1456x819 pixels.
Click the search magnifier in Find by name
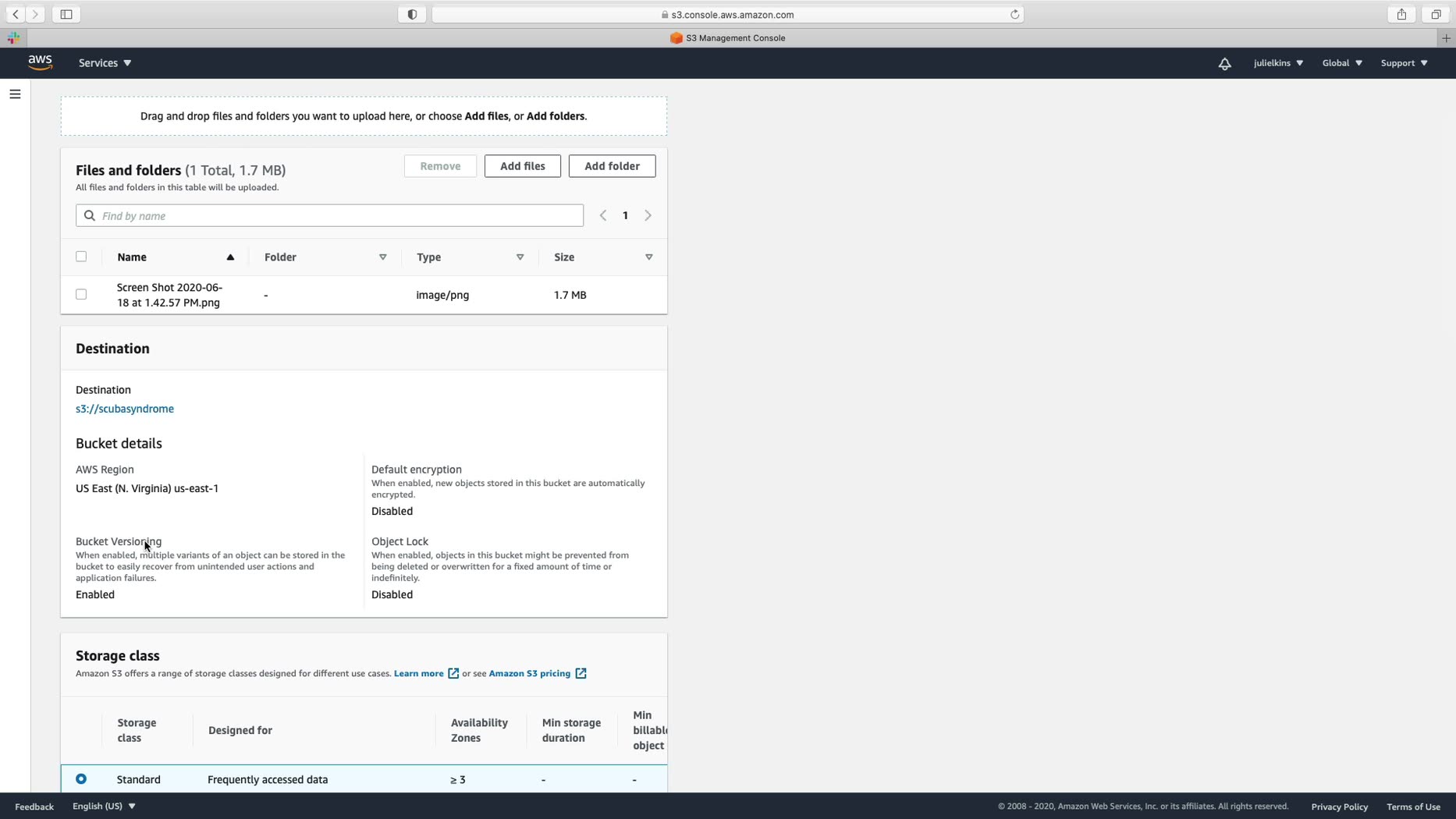tap(90, 215)
